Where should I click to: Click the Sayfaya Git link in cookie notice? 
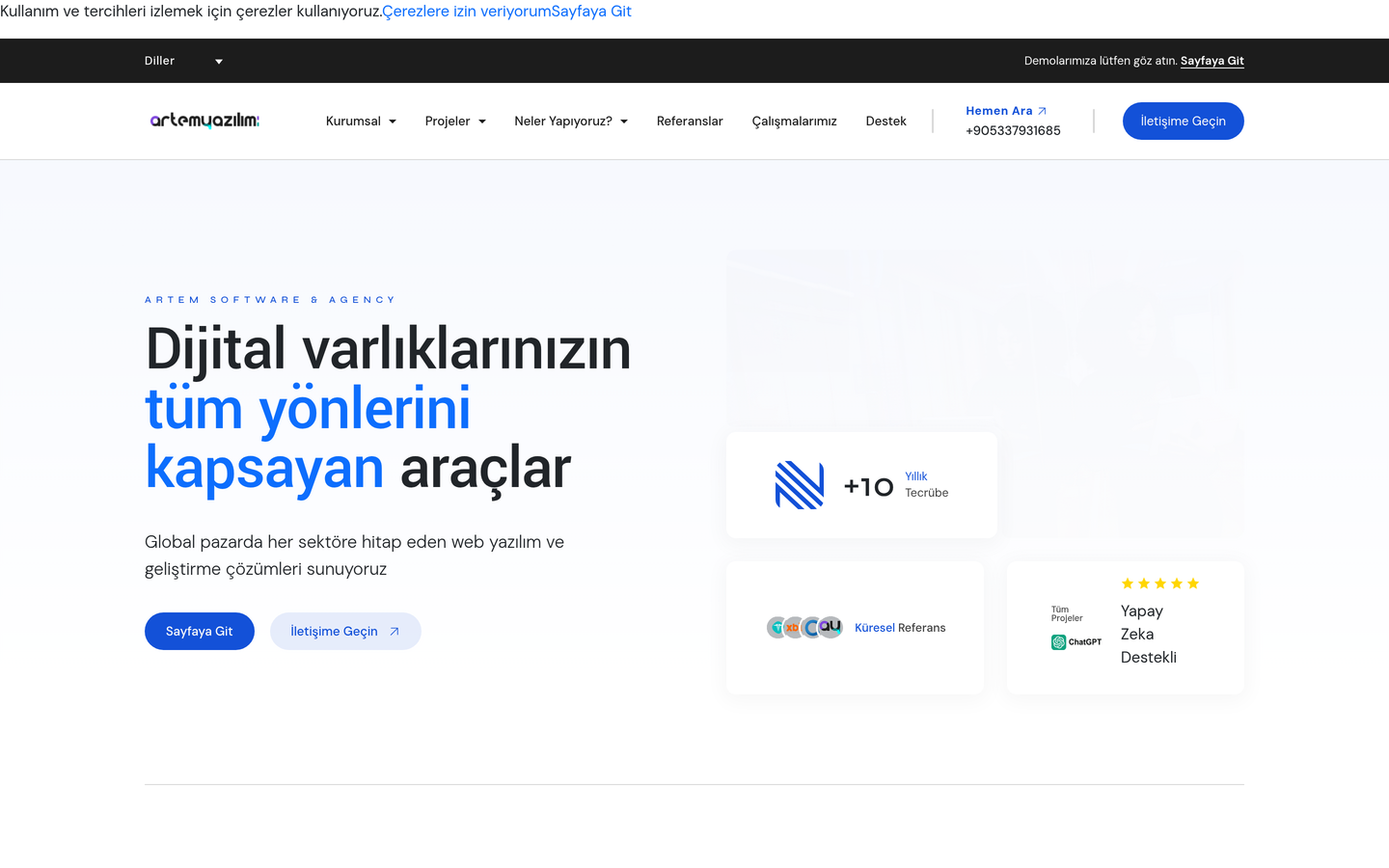(591, 12)
